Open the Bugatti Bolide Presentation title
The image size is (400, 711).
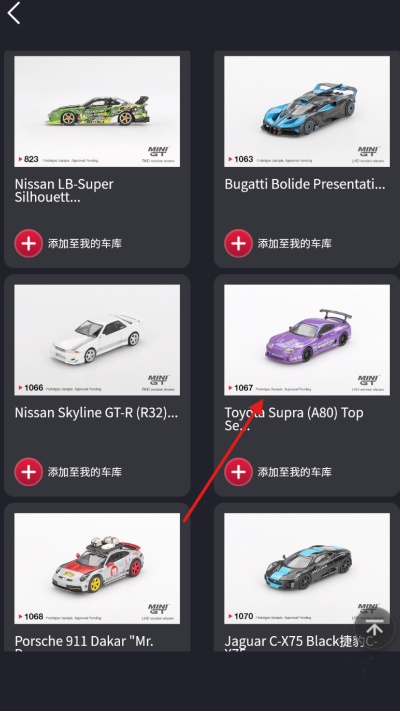[x=305, y=184]
